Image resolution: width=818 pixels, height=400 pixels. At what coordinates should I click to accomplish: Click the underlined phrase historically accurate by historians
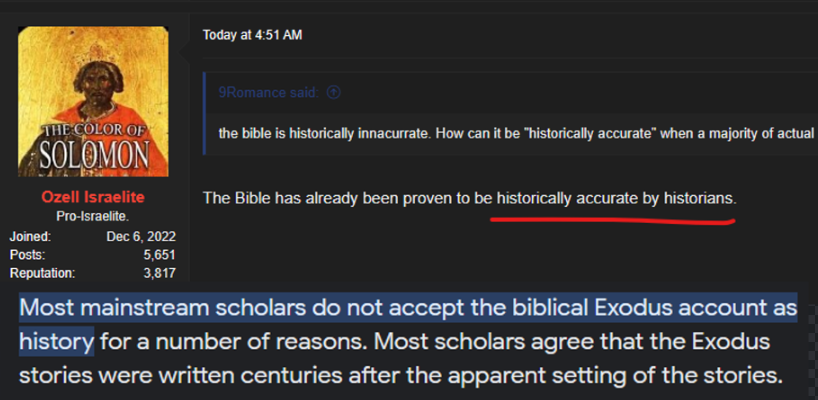pos(616,198)
